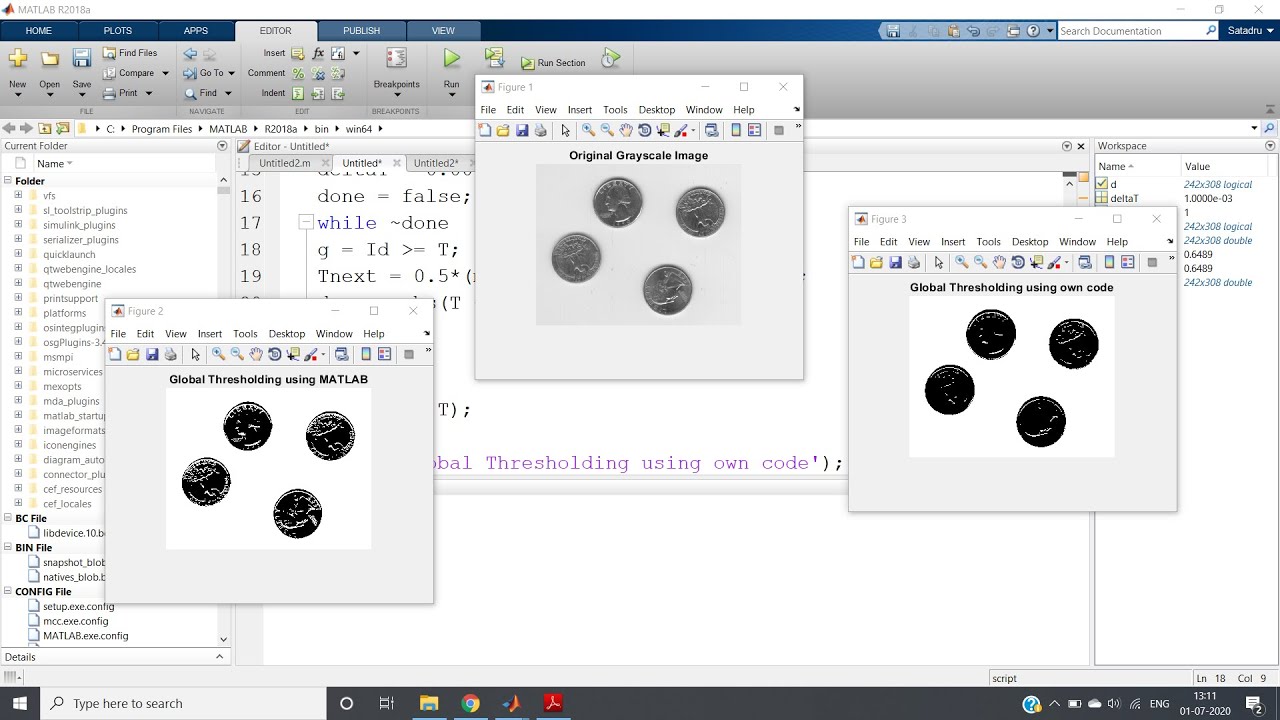This screenshot has height=720, width=1280.
Task: Click Open file icon in Figure 3 toolbar
Action: click(876, 262)
